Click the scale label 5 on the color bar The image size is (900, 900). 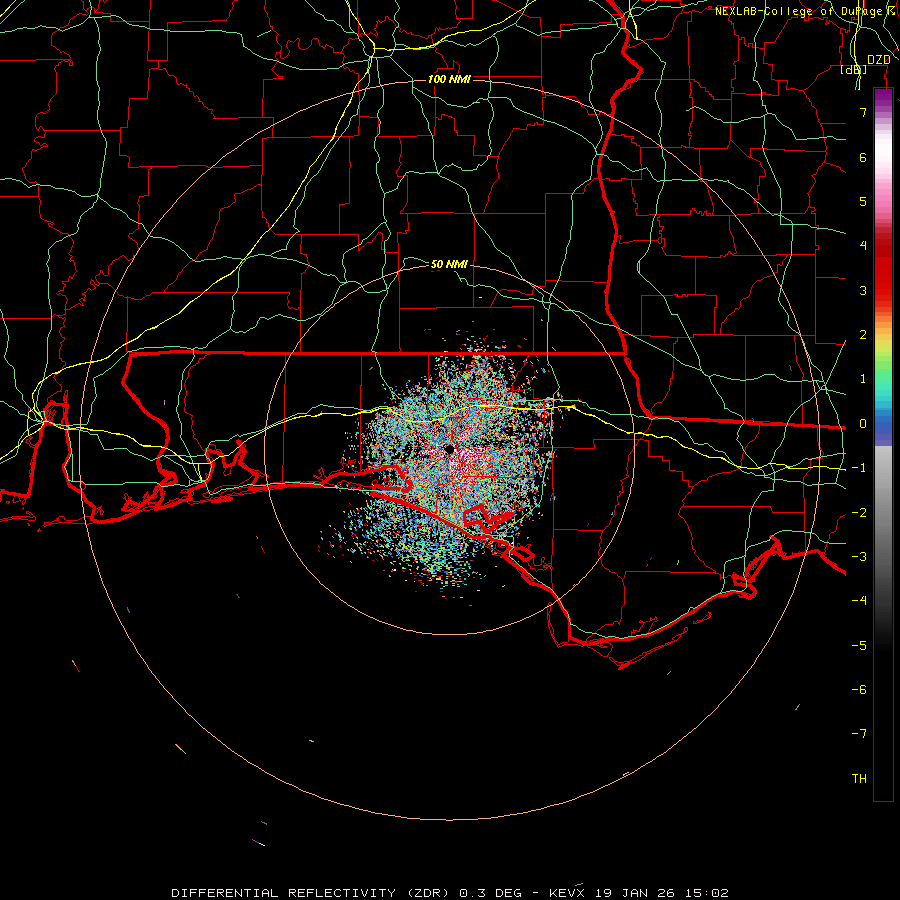[863, 201]
